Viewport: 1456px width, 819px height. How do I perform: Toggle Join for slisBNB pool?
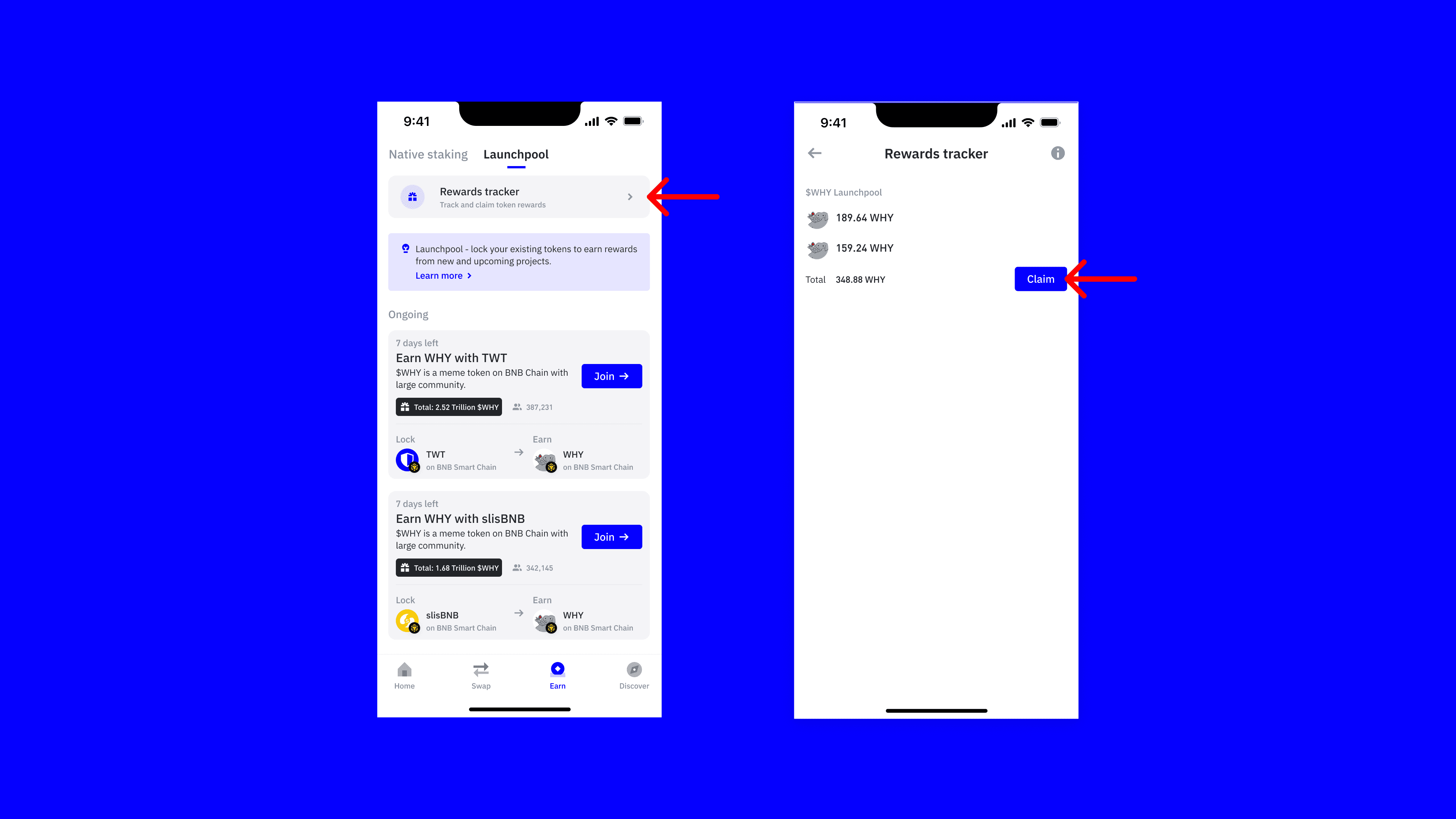tap(611, 537)
